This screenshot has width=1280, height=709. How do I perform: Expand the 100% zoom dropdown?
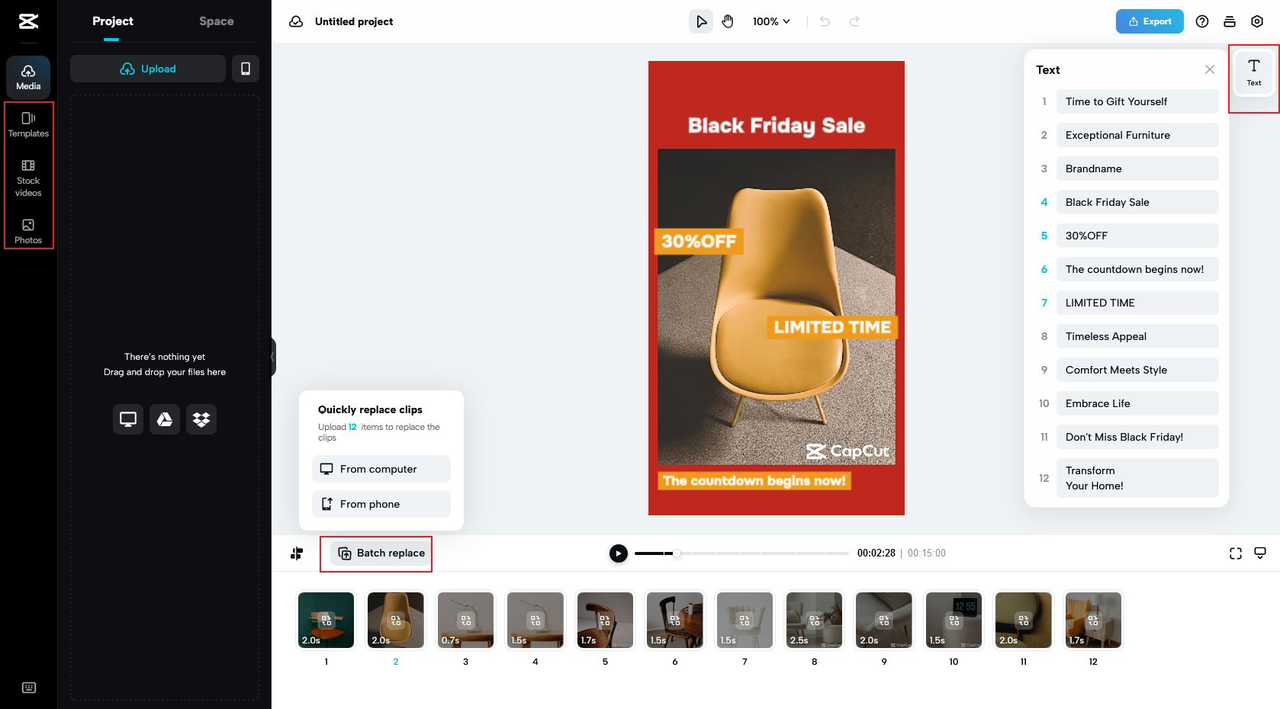pos(771,21)
